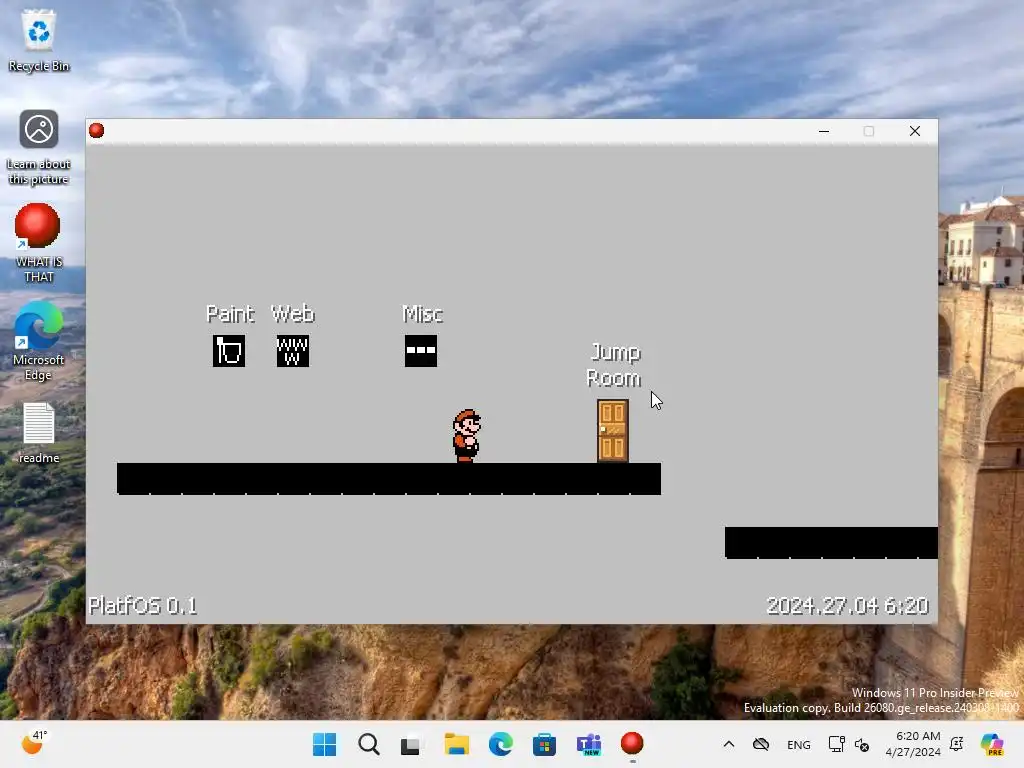Launch Edge from the taskbar
Image resolution: width=1024 pixels, height=768 pixels.
[501, 744]
